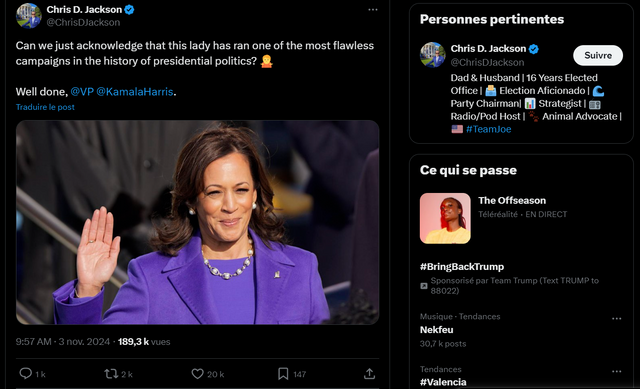The image size is (640, 389).
Task: Select the #BringBackTrump sponsored trend
Action: (x=462, y=267)
